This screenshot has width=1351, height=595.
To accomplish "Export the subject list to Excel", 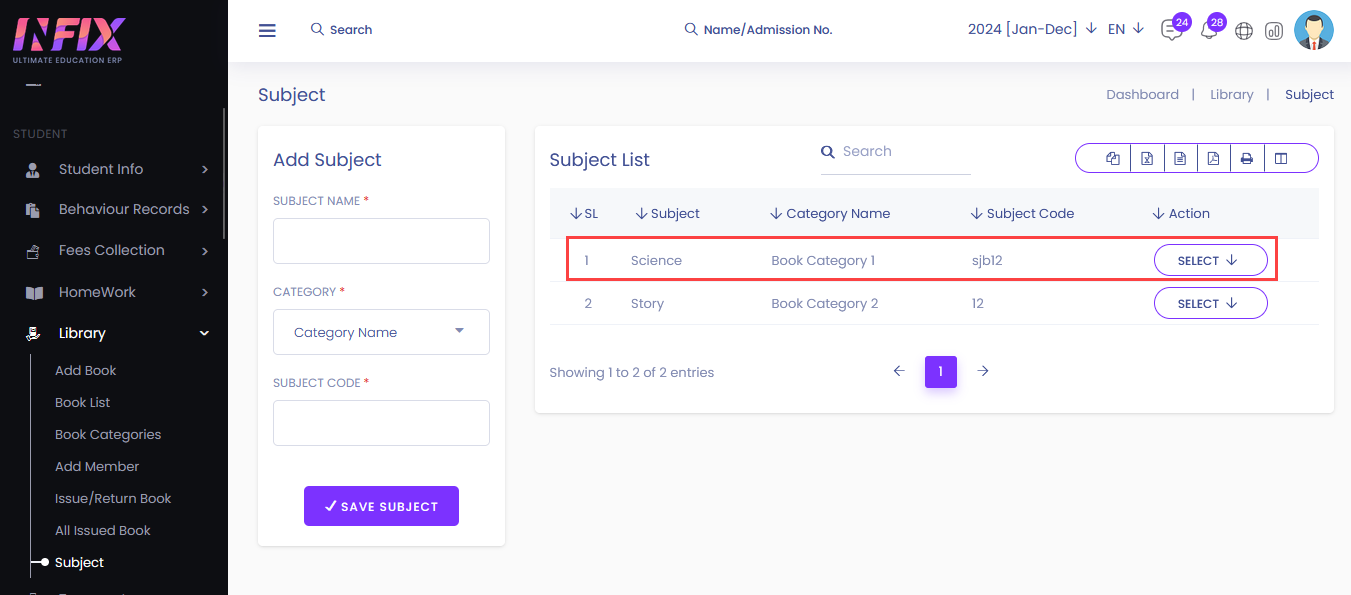I will pos(1147,158).
